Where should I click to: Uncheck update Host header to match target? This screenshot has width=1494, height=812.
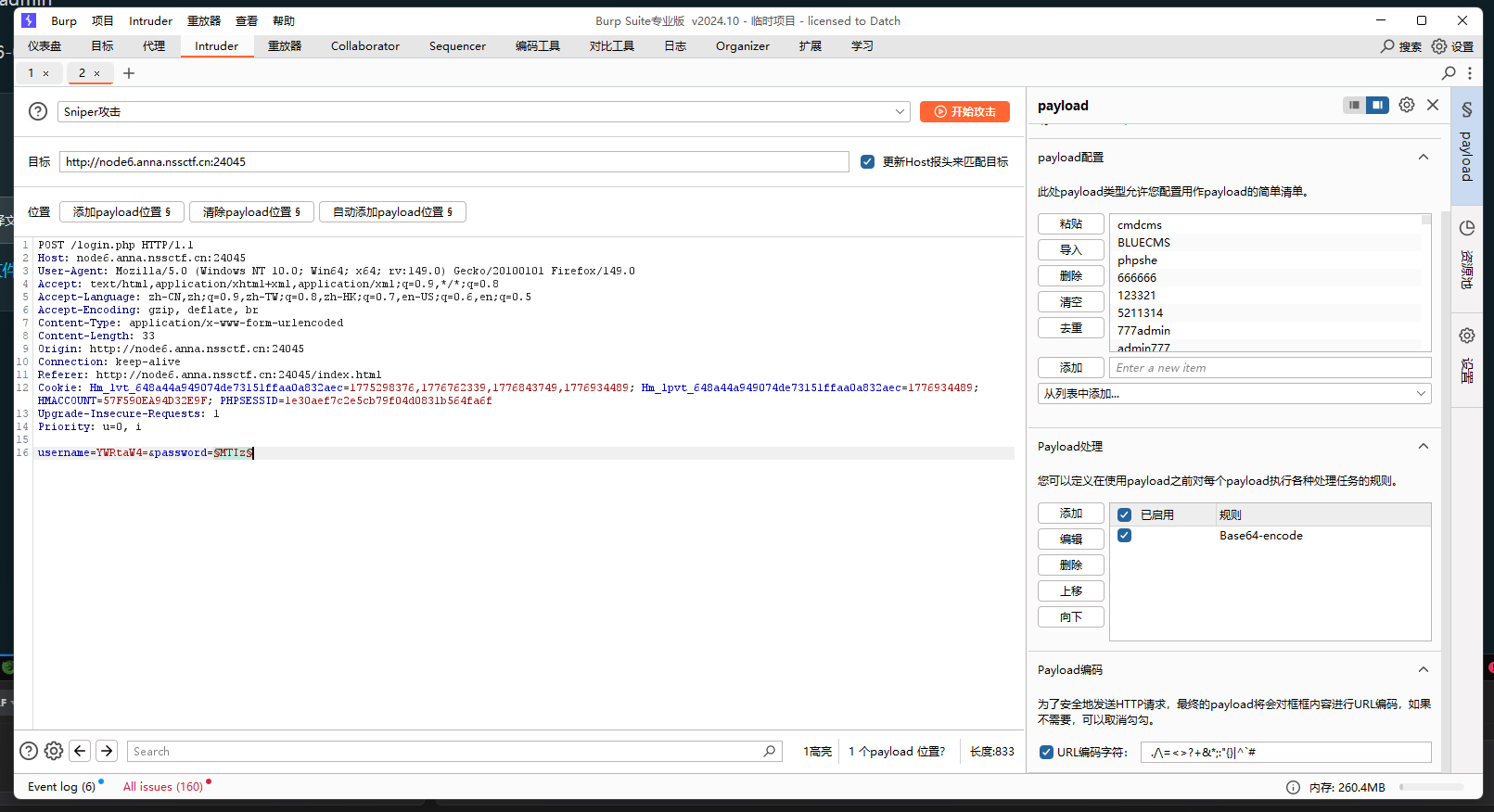[867, 162]
